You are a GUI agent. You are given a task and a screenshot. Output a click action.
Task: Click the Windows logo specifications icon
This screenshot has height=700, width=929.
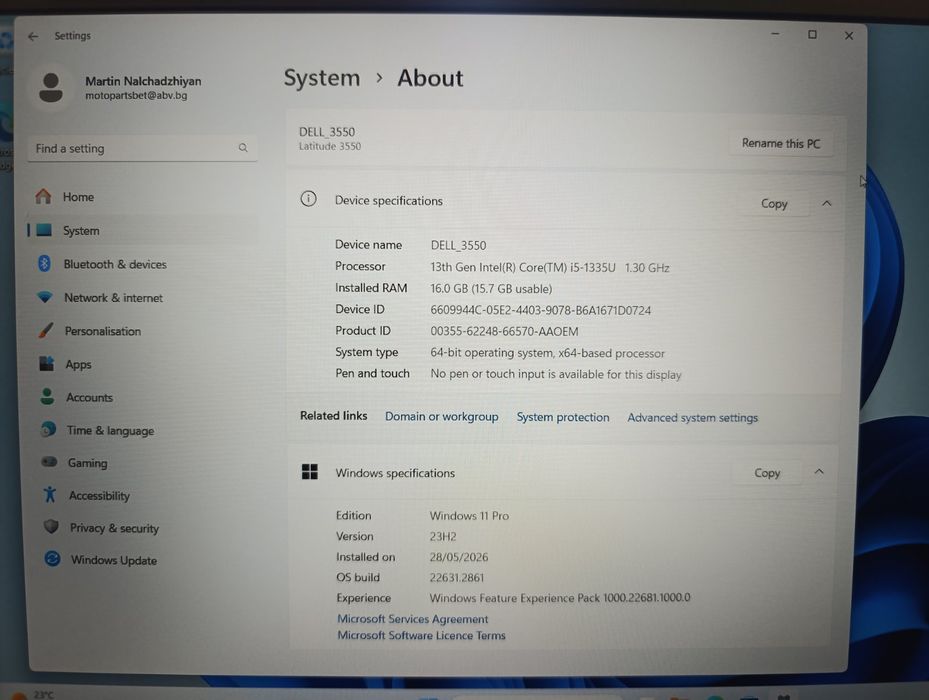pyautogui.click(x=310, y=472)
